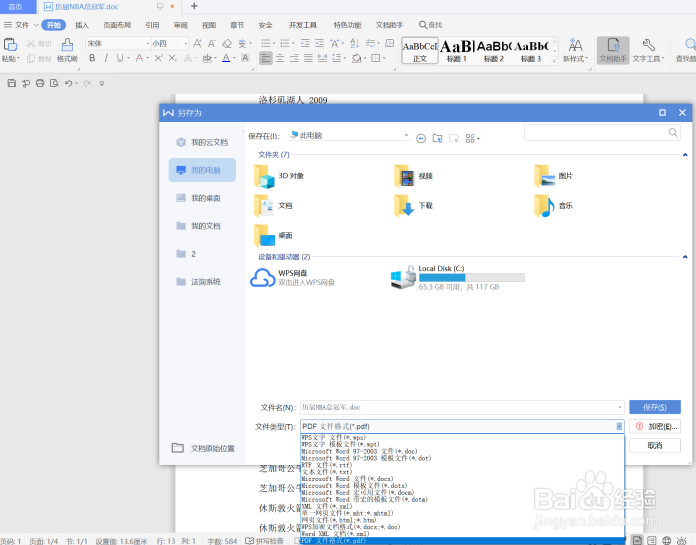
Task: Click the 取消 button
Action: pyautogui.click(x=655, y=446)
